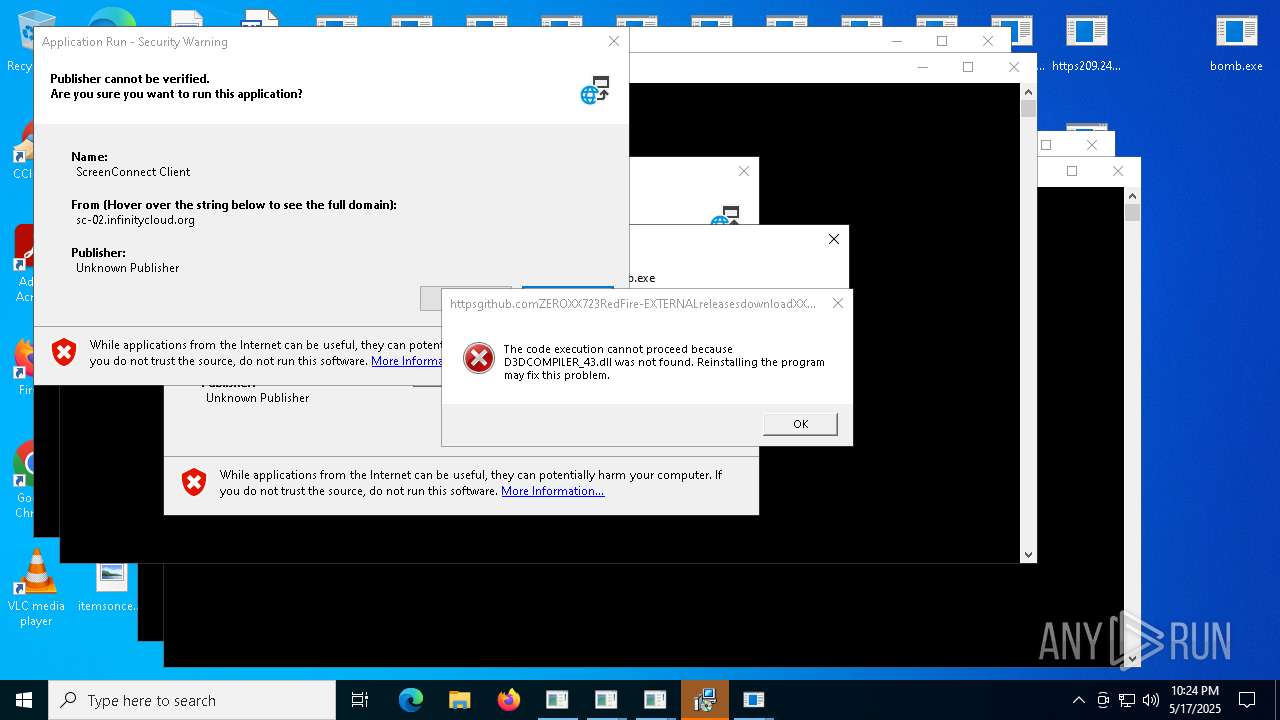Click the up arrow of the front console scrollbar

(x=1028, y=92)
